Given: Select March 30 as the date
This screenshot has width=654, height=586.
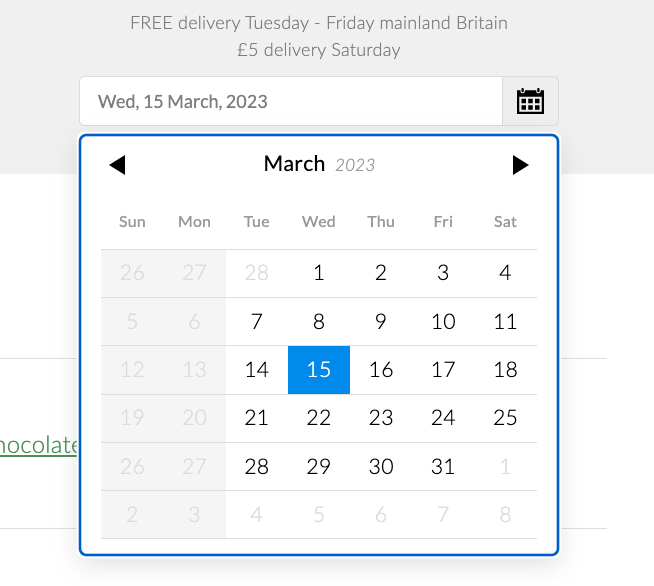Looking at the screenshot, I should 381,467.
